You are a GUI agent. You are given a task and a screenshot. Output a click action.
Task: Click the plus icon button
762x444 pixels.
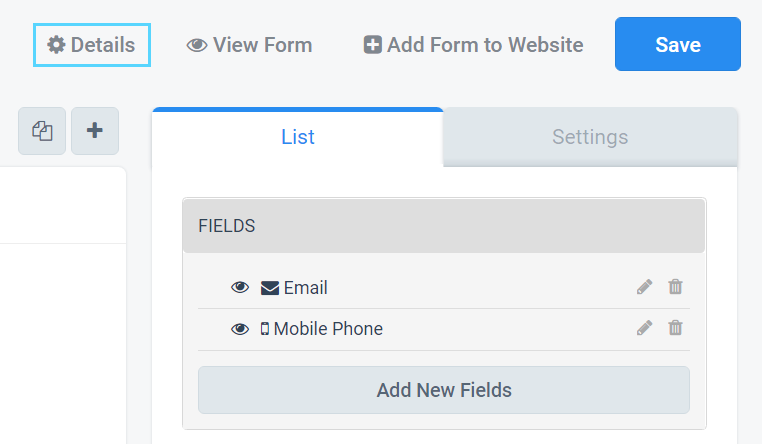pyautogui.click(x=95, y=131)
